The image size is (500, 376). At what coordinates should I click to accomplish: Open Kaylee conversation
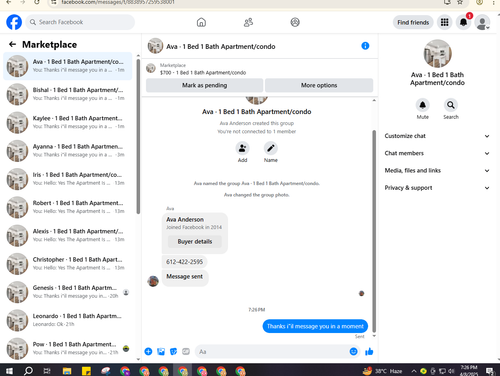68,122
